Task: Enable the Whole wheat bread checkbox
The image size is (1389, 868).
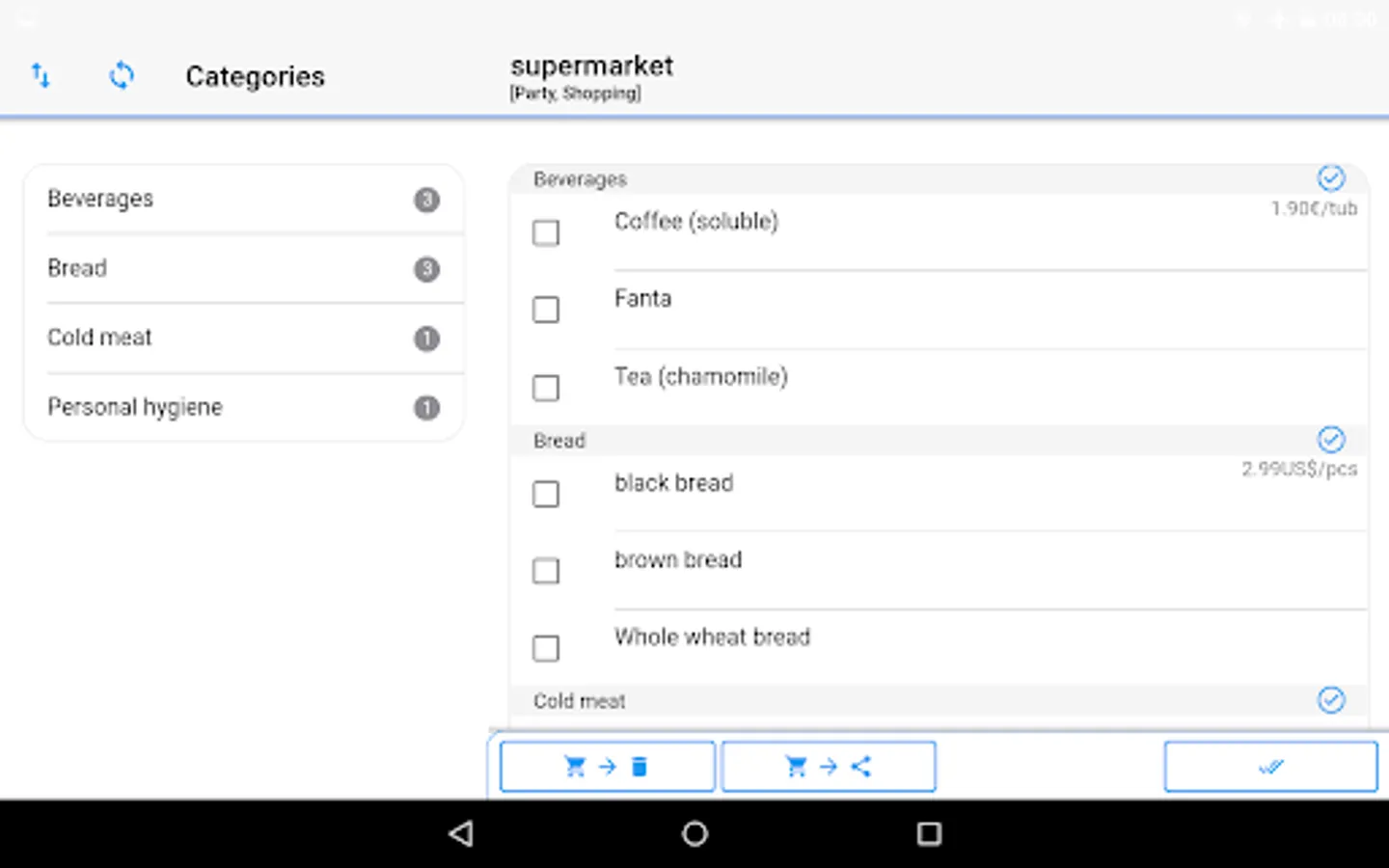Action: click(546, 648)
